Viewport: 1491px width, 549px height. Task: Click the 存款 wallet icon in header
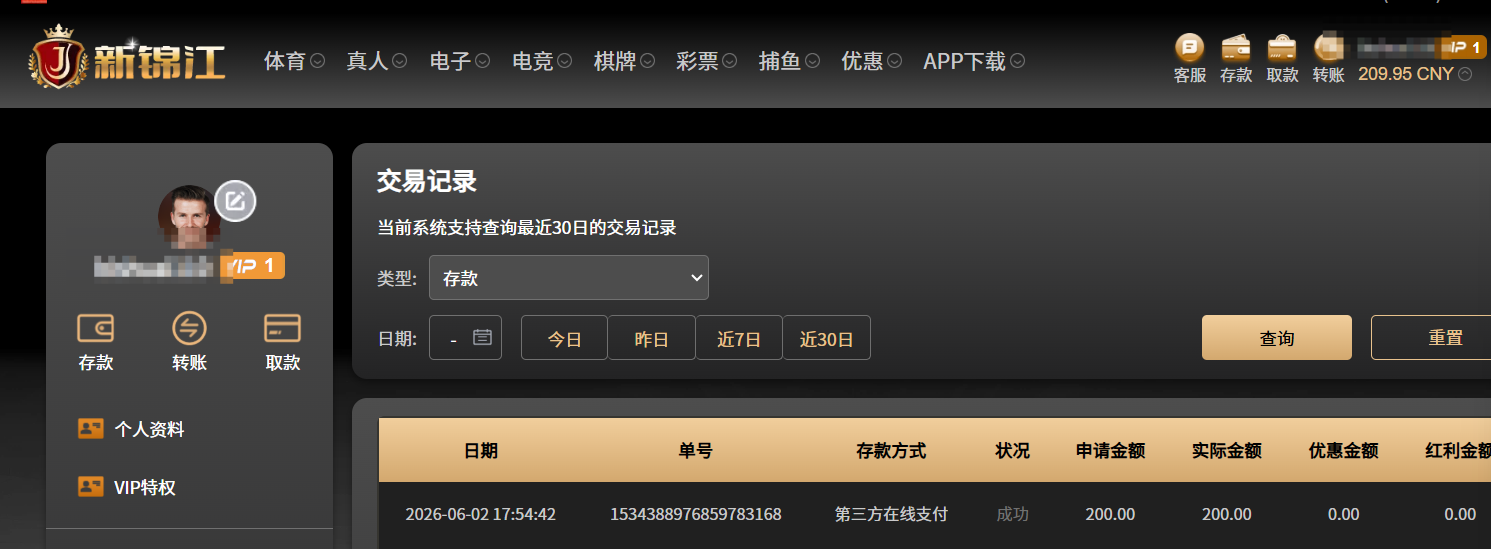(1236, 47)
